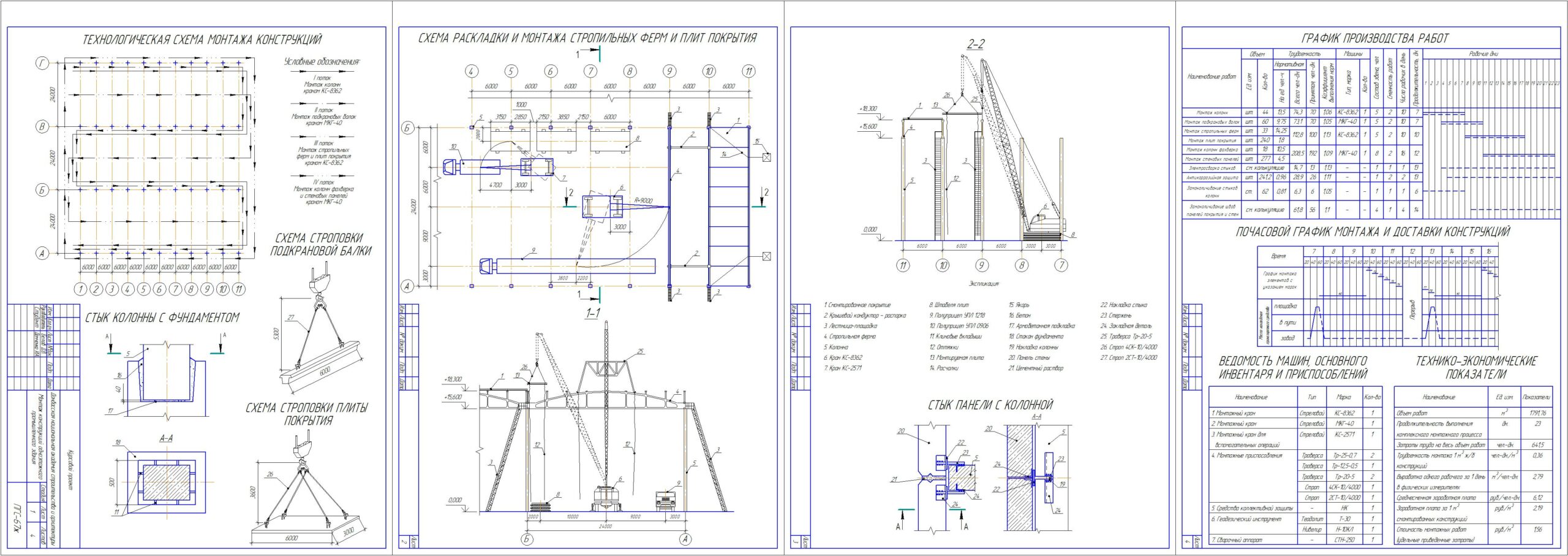
Task: Click the 'Тр-25-0,7' traverse brand cell
Action: pos(1344,455)
